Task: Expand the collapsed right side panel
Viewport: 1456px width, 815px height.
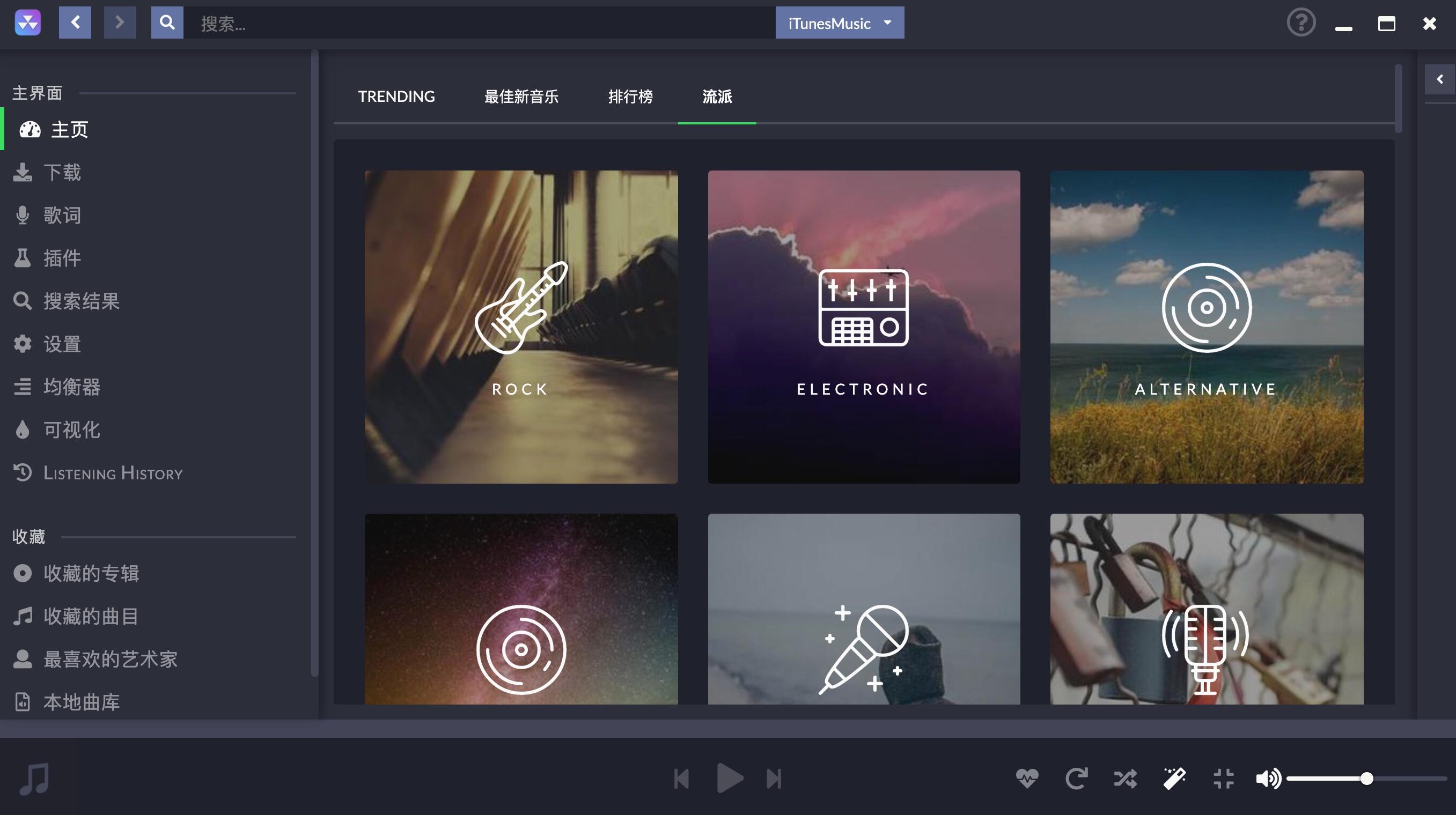Action: click(1439, 79)
